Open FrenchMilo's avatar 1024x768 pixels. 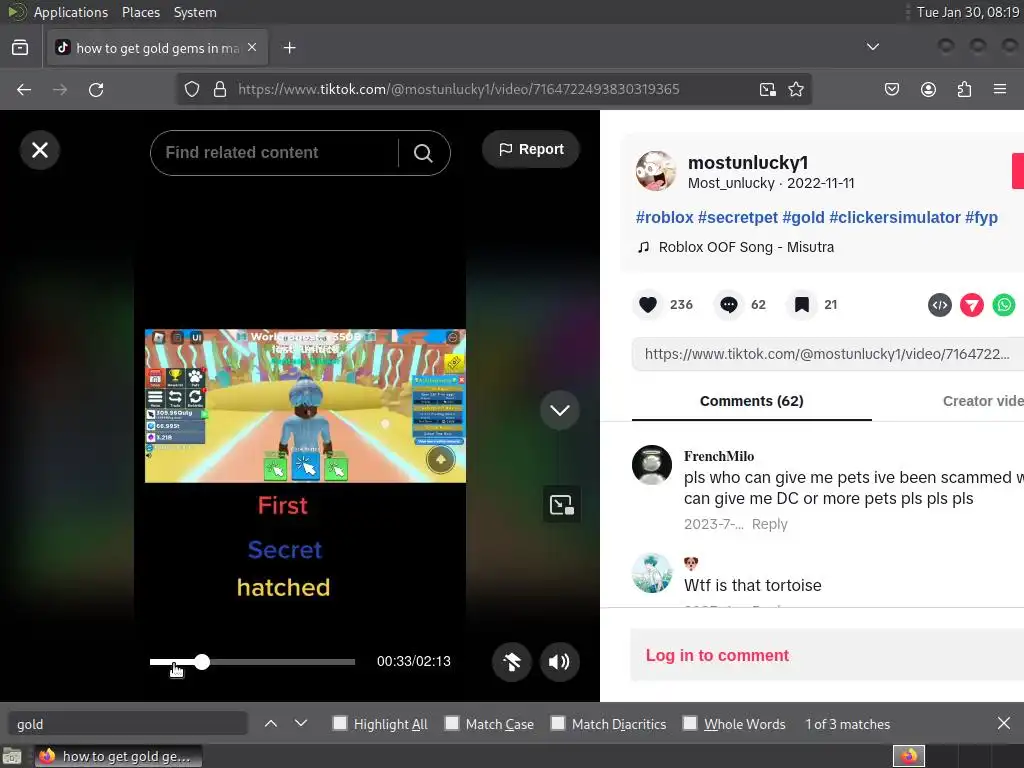click(652, 465)
